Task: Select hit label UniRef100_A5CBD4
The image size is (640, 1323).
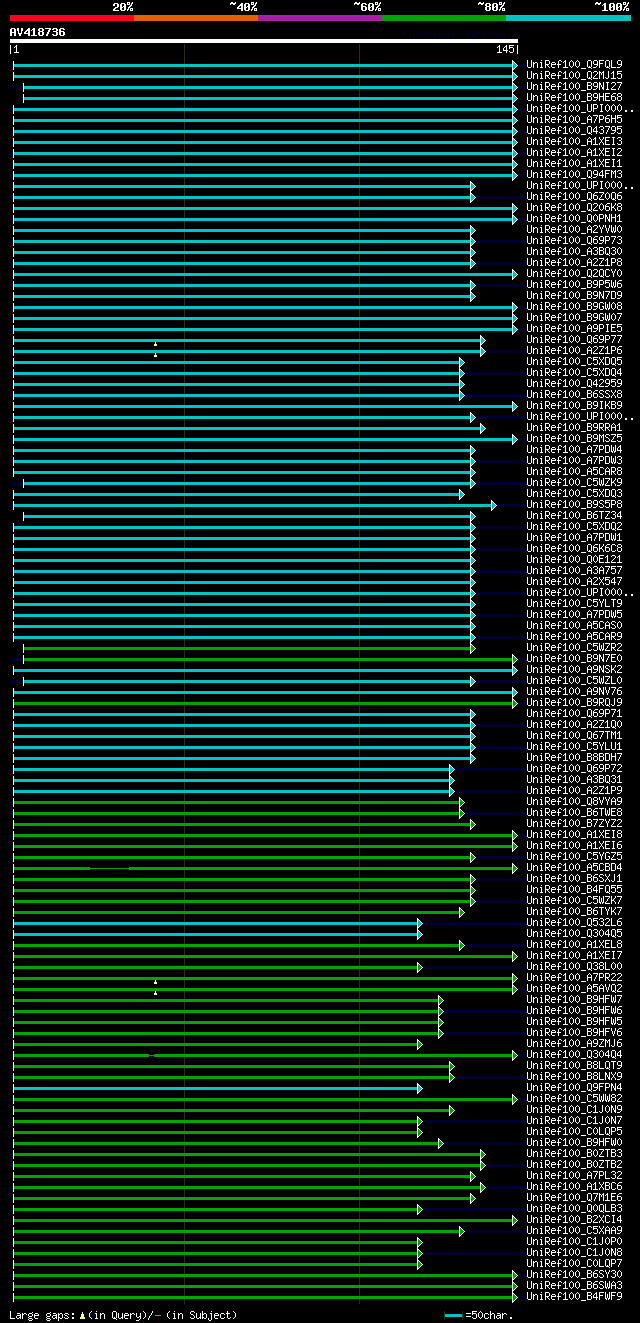Action: tap(574, 867)
